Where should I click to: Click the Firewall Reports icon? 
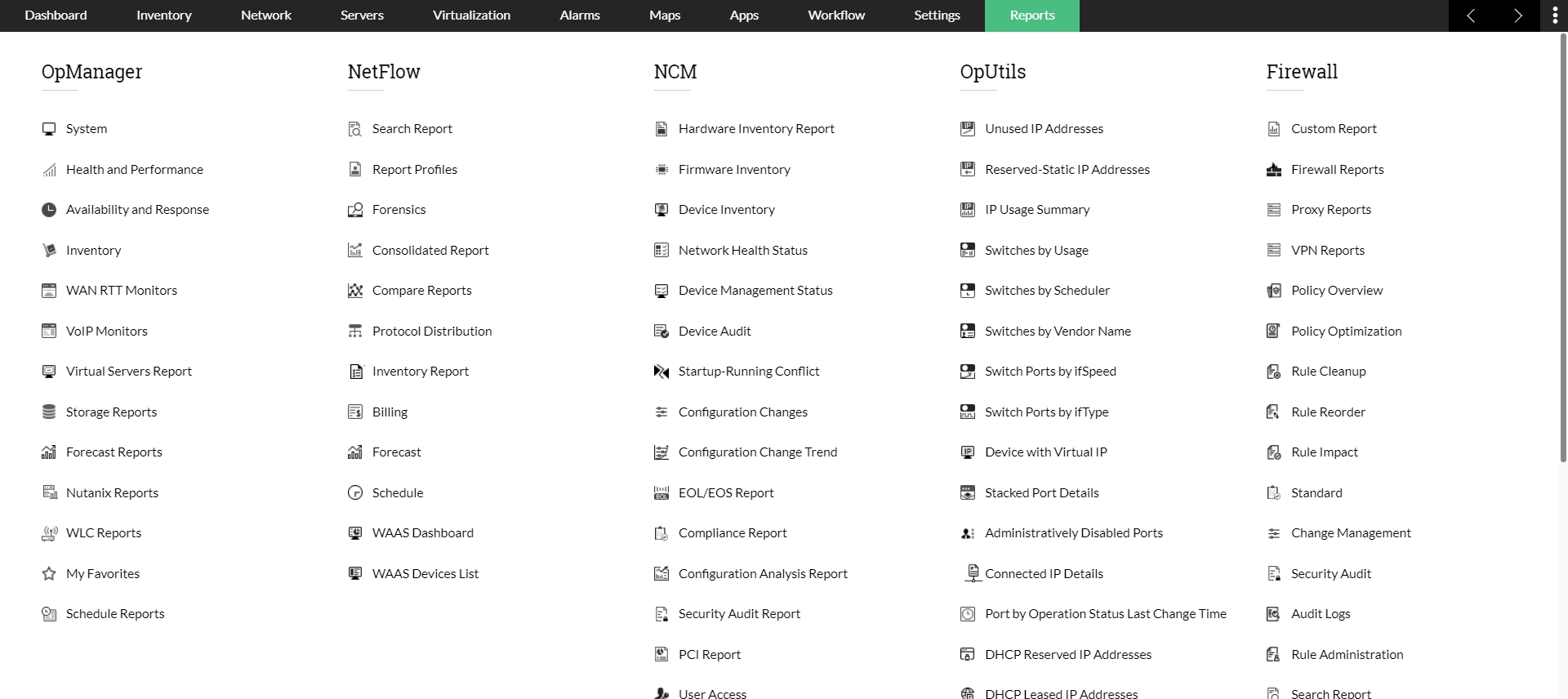point(1274,170)
